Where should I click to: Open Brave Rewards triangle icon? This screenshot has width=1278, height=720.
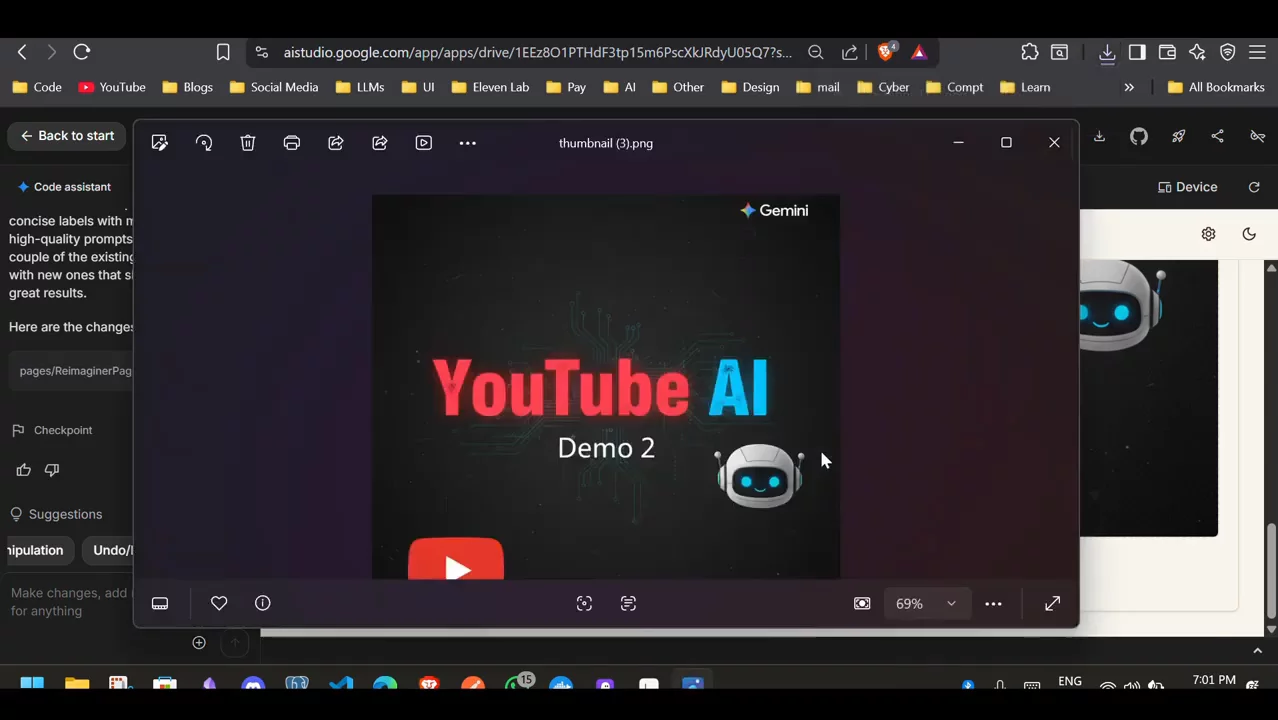(x=919, y=52)
